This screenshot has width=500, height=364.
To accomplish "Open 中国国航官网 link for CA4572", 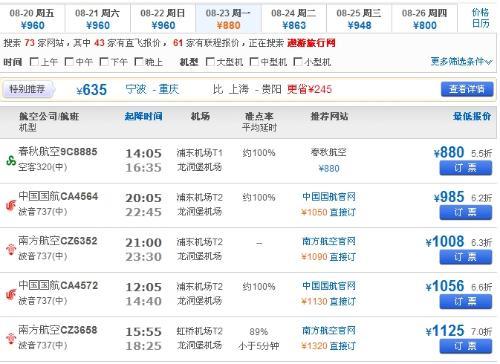I will pos(329,286).
